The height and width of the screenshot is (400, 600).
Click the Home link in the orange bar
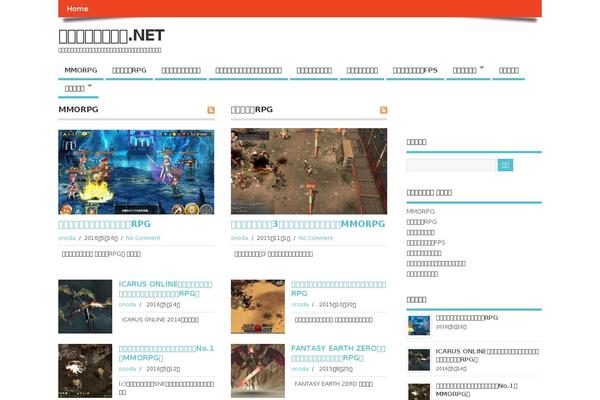coord(77,8)
